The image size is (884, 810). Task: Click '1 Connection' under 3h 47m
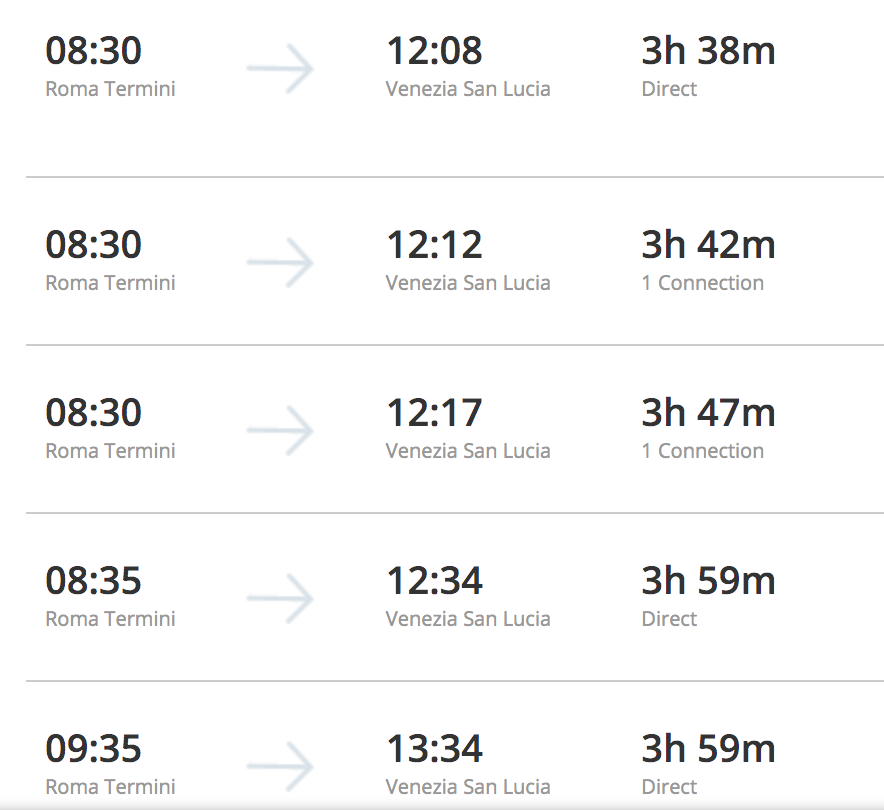(702, 451)
